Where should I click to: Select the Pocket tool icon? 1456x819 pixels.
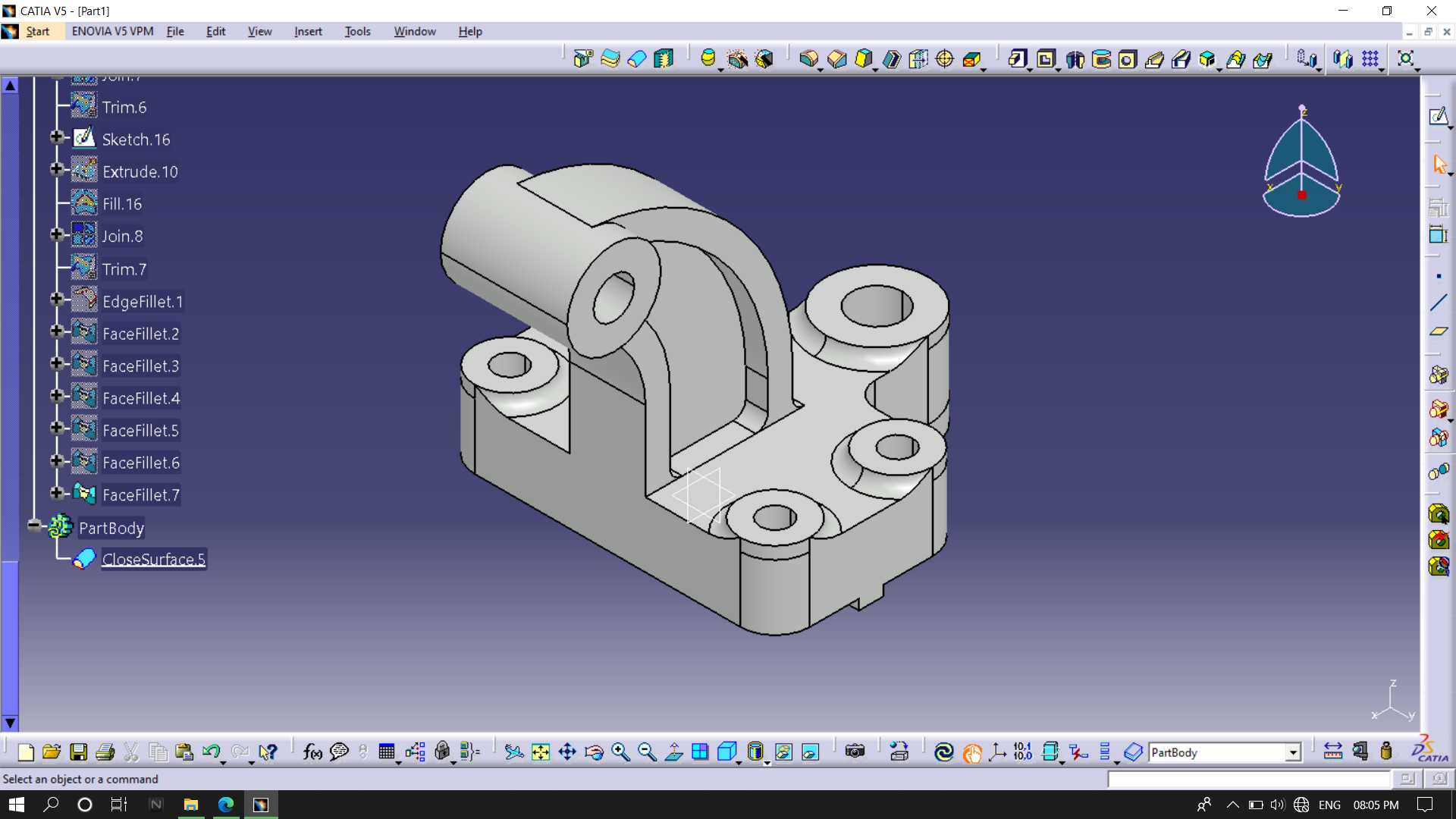click(x=1046, y=58)
